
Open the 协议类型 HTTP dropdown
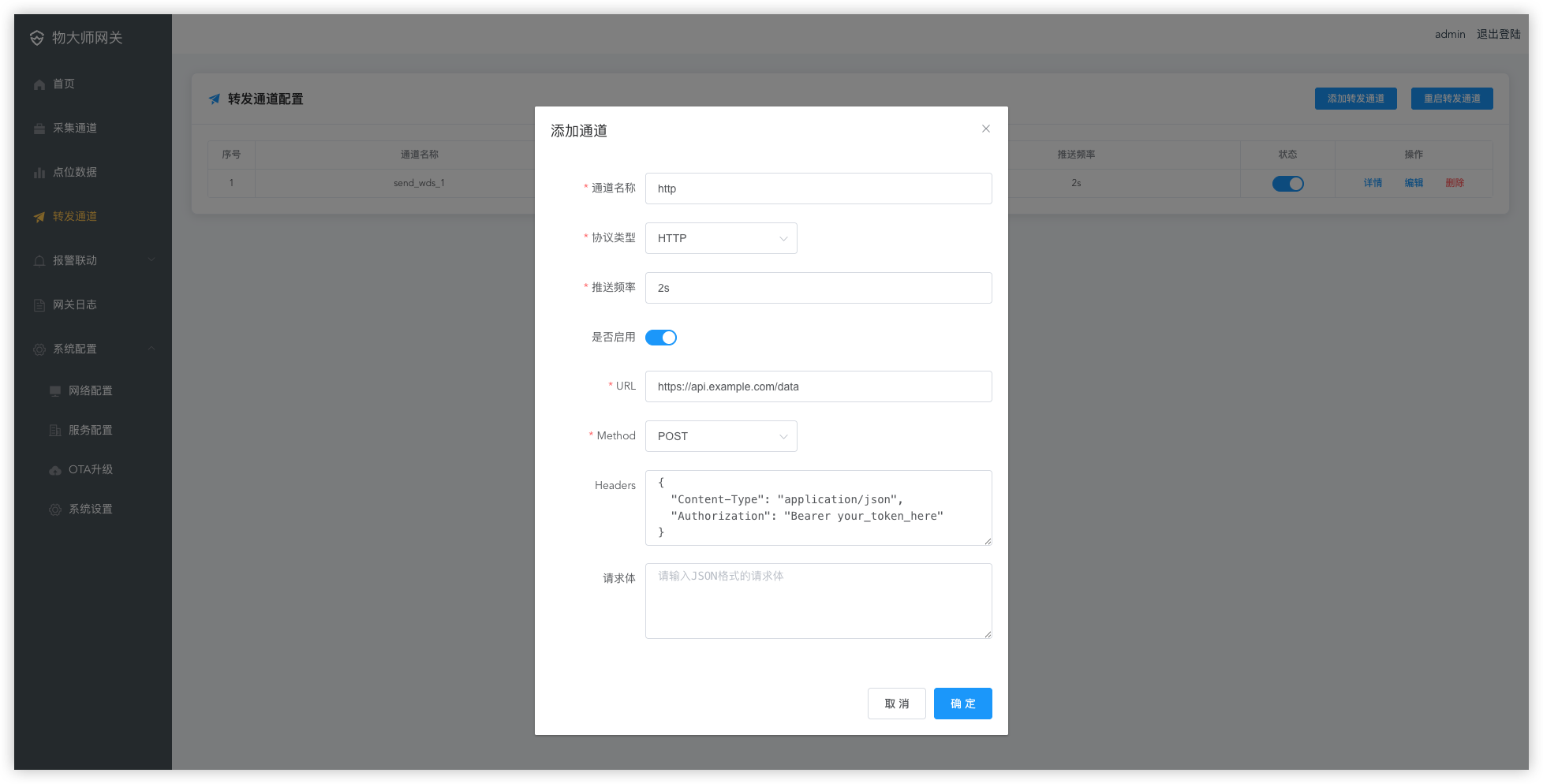click(721, 238)
